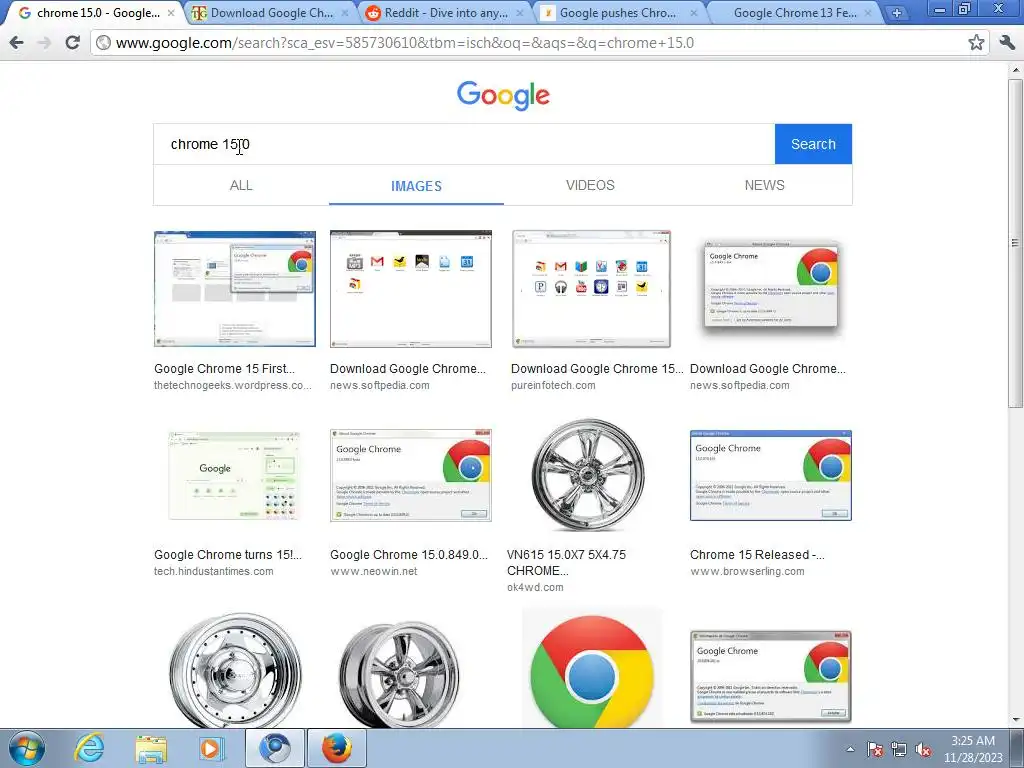Open a new tab with the plus button

[897, 13]
